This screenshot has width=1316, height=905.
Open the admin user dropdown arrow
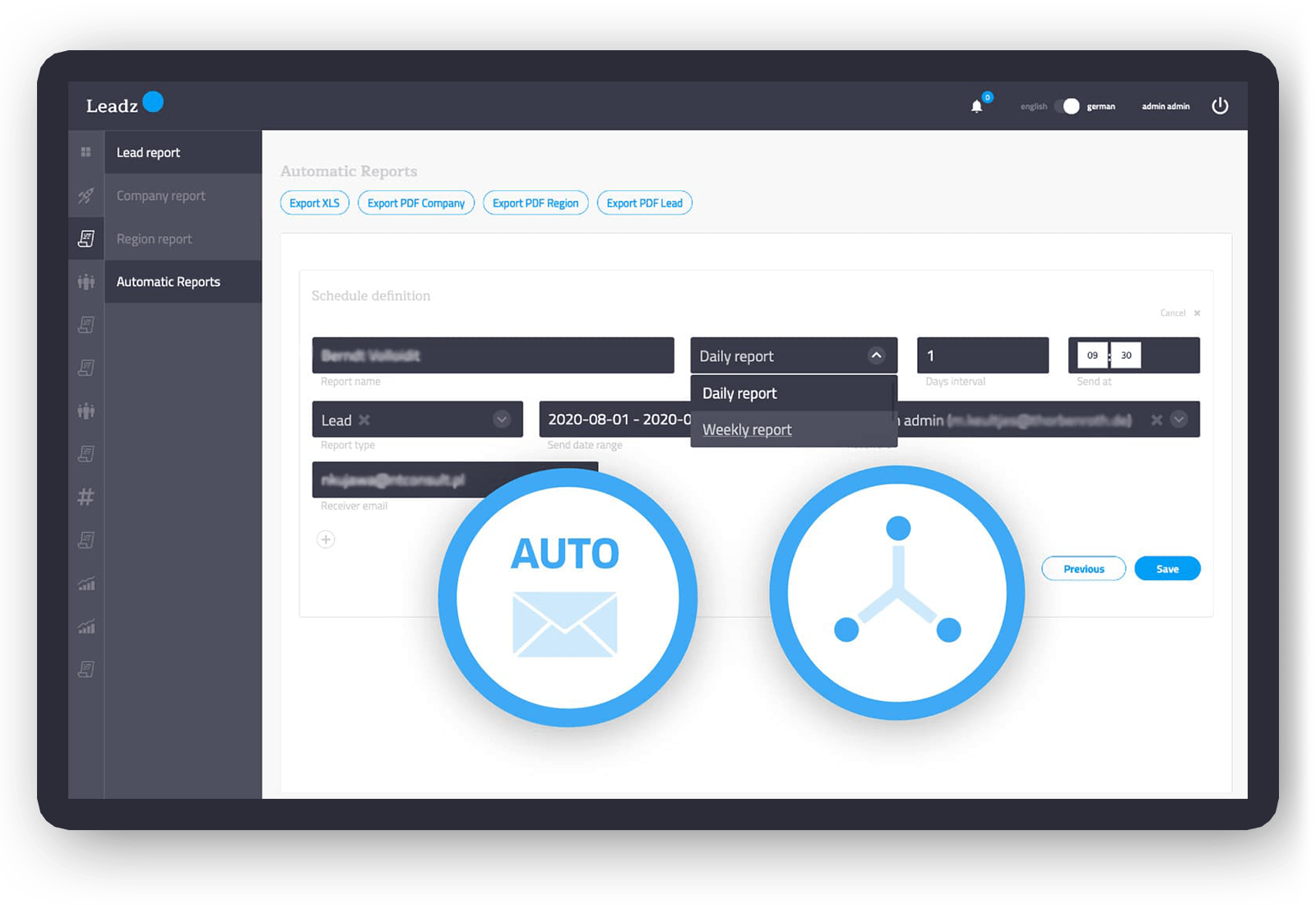(x=1179, y=420)
